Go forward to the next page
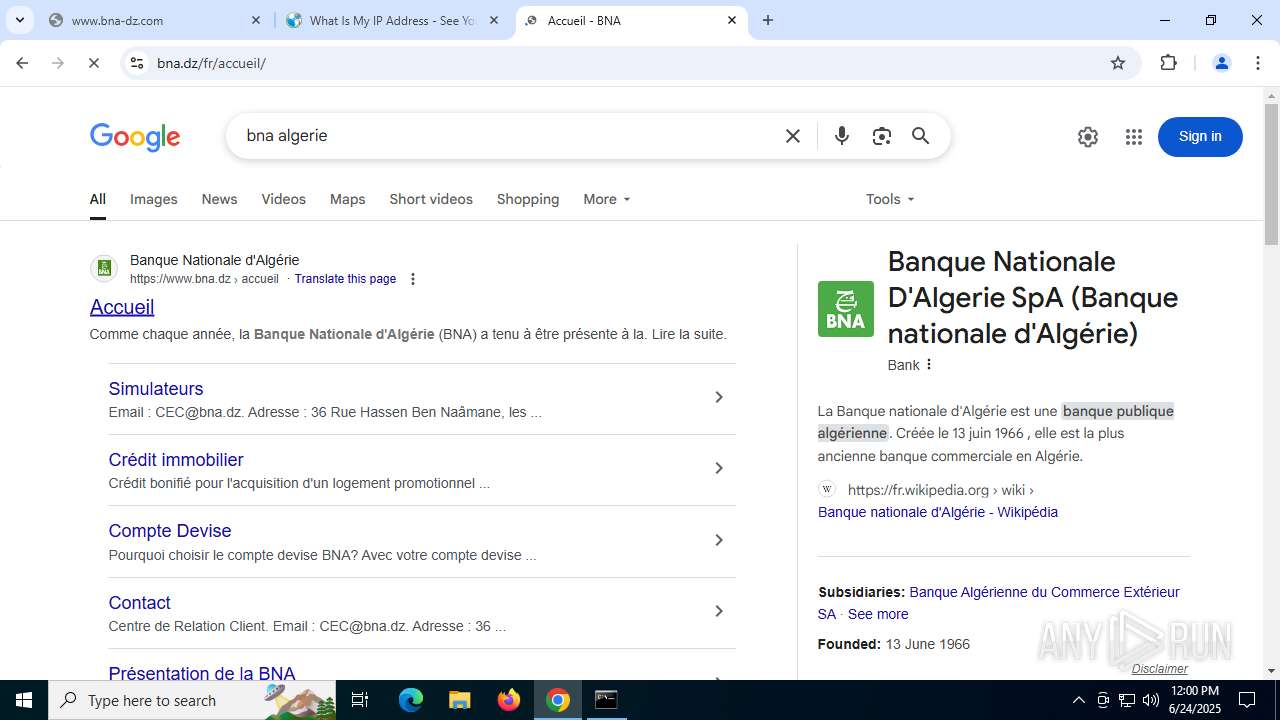1280x720 pixels. [x=58, y=63]
